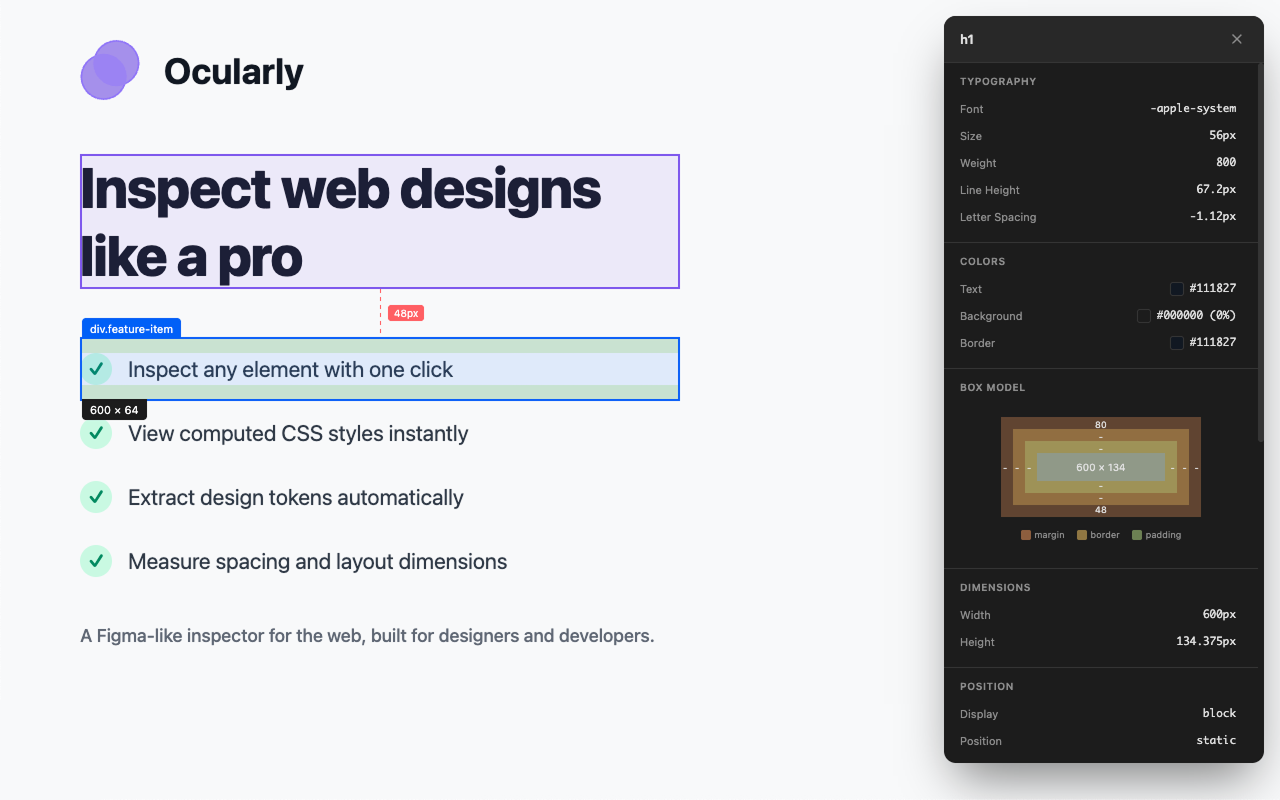1280x800 pixels.
Task: Click the padding legend swatch below box model
Action: [1138, 534]
